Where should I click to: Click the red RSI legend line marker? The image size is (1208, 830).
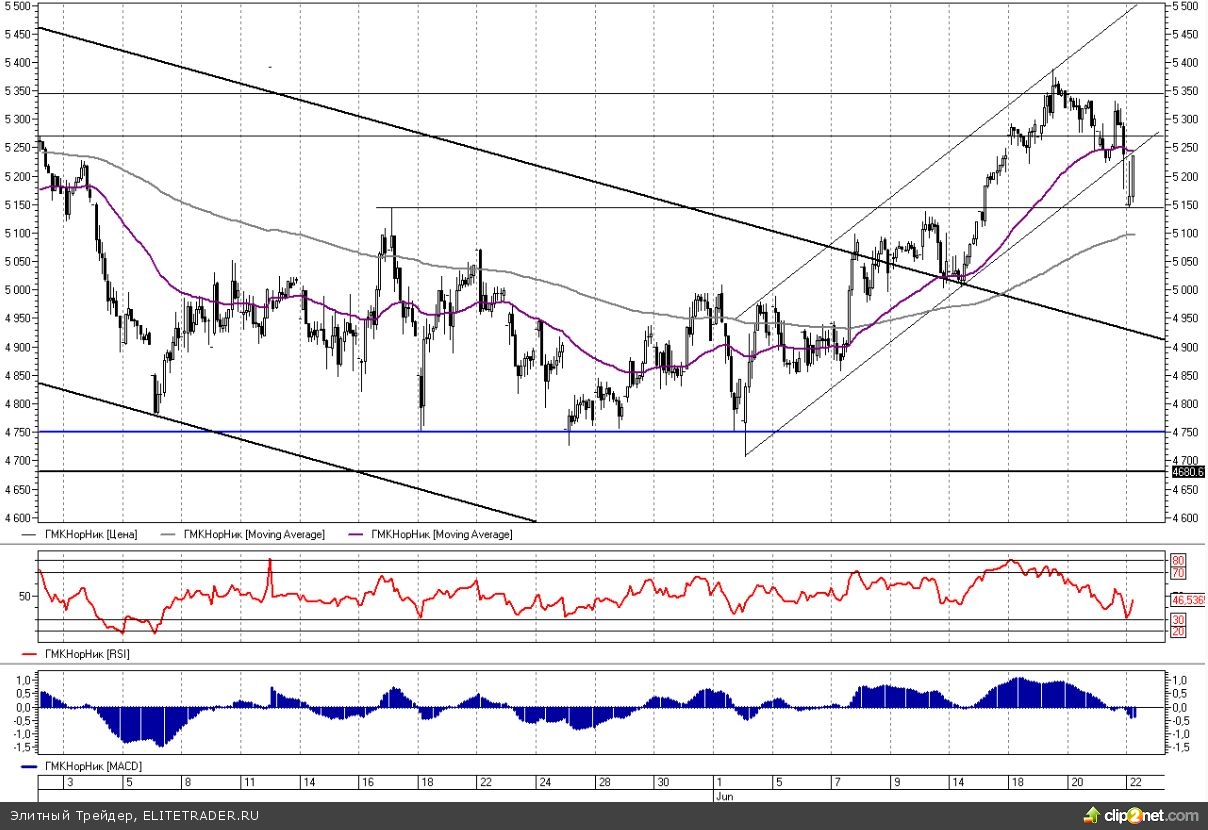(x=28, y=654)
